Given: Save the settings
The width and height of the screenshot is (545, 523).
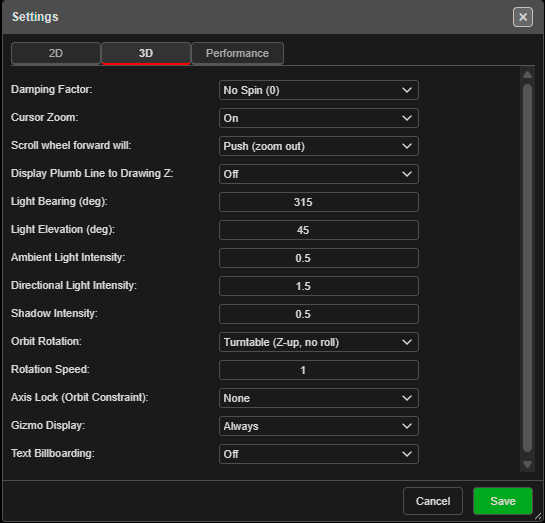Looking at the screenshot, I should pyautogui.click(x=503, y=501).
